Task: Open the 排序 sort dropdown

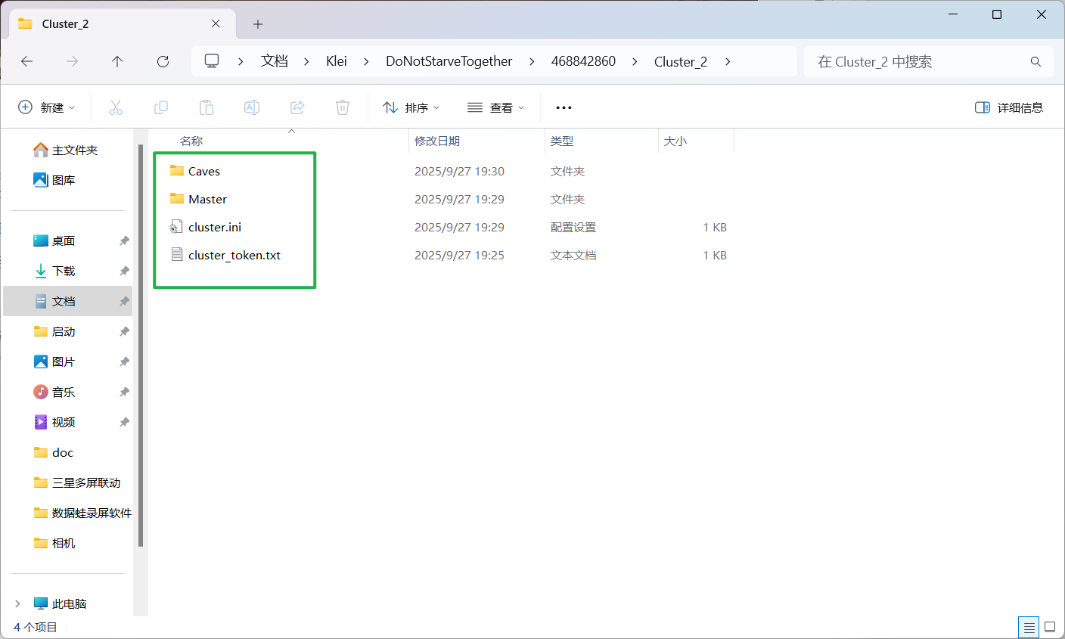Action: pyautogui.click(x=411, y=107)
